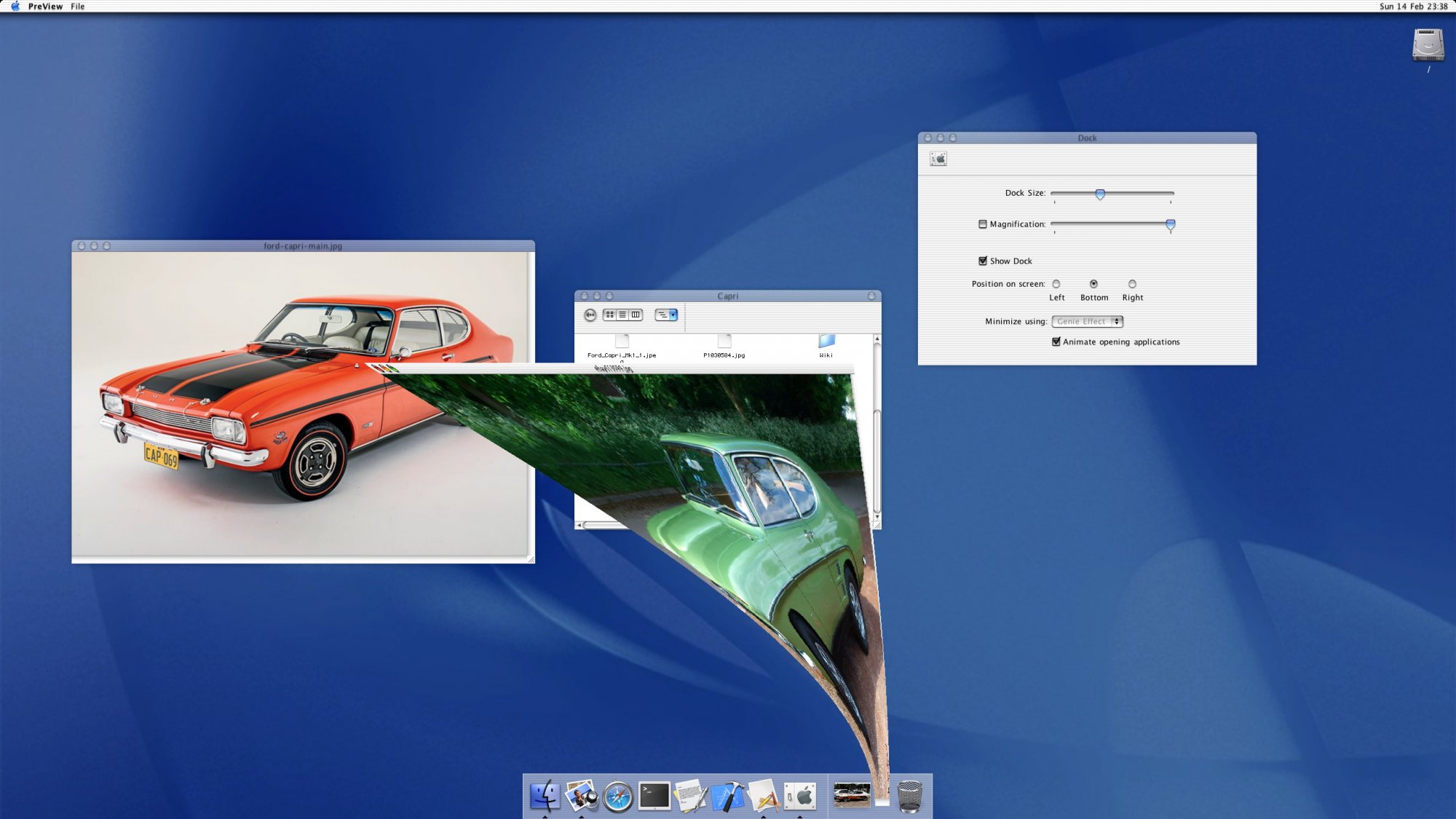Uncheck Show Dock option
The height and width of the screenshot is (819, 1456).
click(983, 261)
